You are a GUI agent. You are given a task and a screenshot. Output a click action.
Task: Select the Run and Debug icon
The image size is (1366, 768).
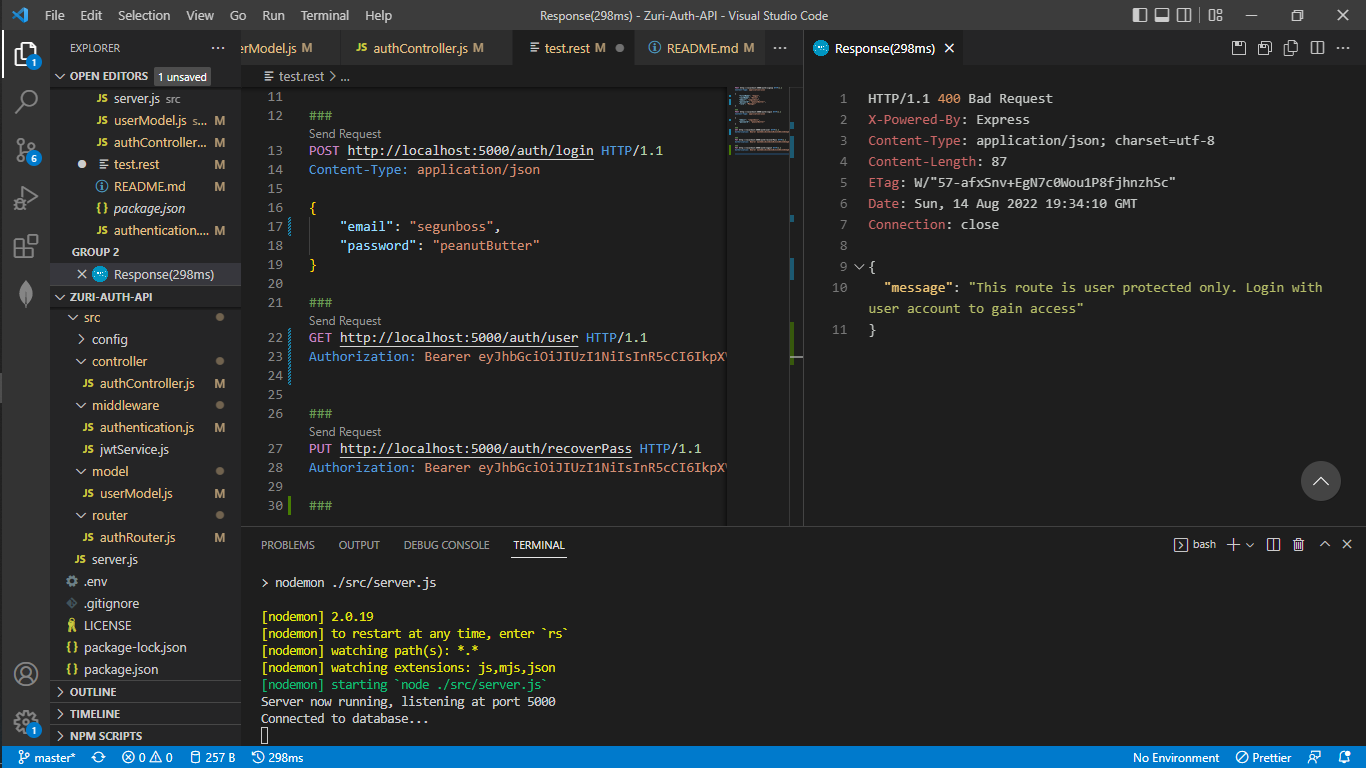pyautogui.click(x=25, y=196)
